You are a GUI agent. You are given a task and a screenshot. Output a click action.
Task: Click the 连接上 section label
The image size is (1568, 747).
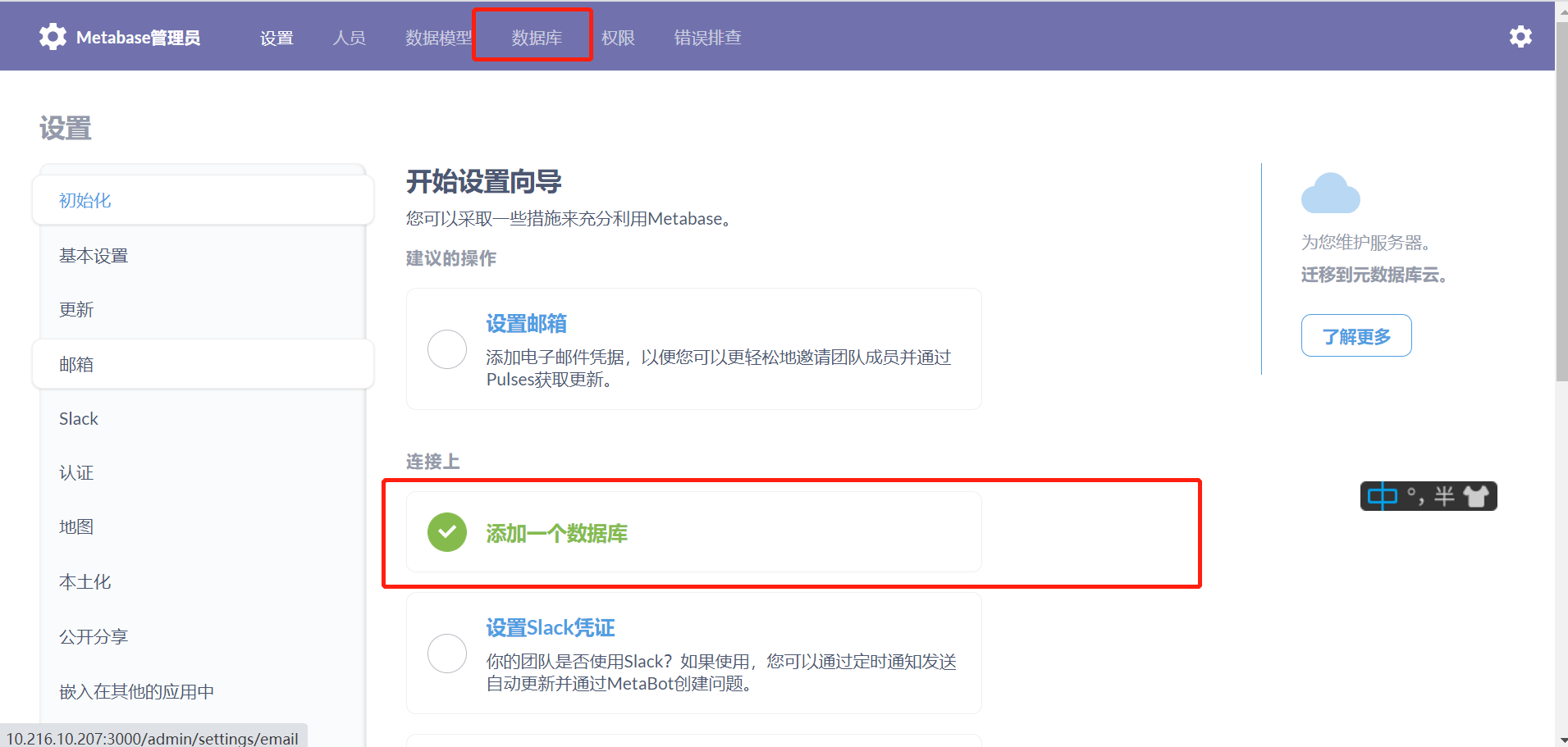(433, 462)
